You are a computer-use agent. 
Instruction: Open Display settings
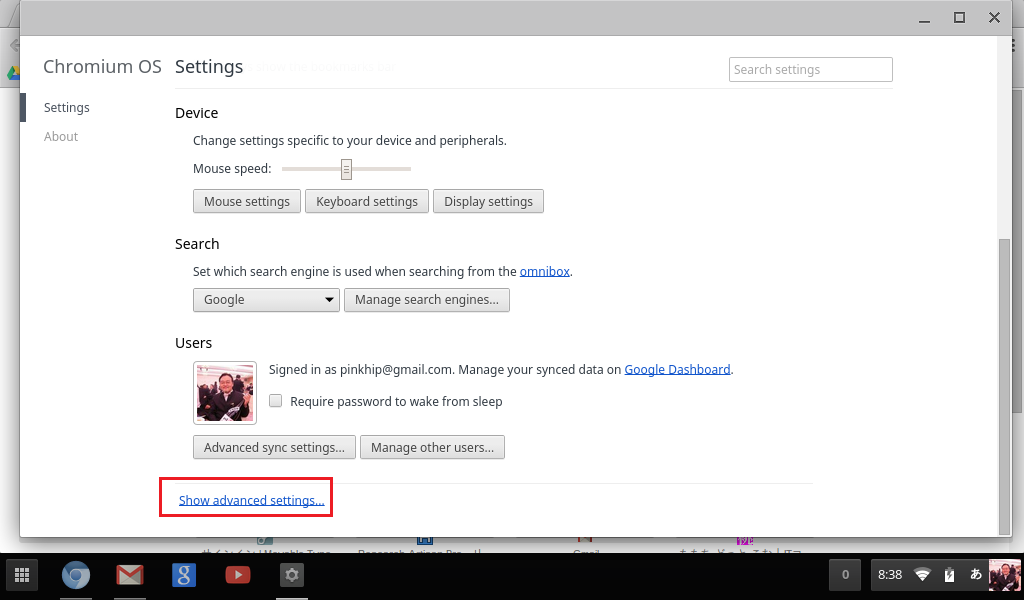488,202
